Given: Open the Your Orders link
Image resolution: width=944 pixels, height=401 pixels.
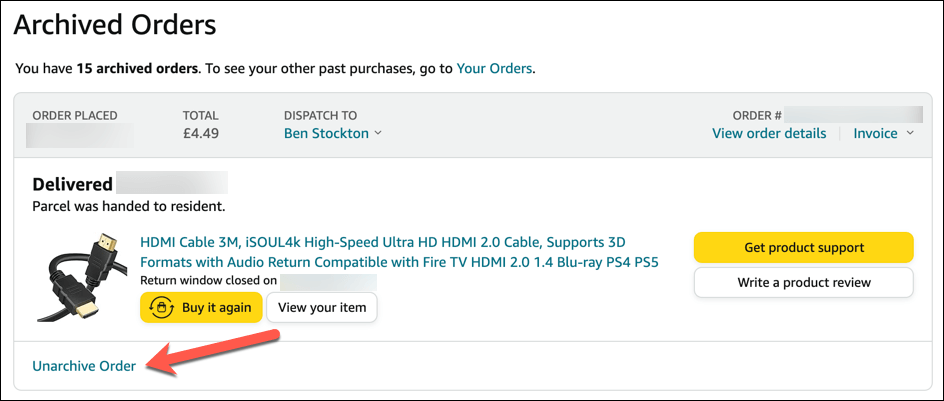Looking at the screenshot, I should click(494, 69).
